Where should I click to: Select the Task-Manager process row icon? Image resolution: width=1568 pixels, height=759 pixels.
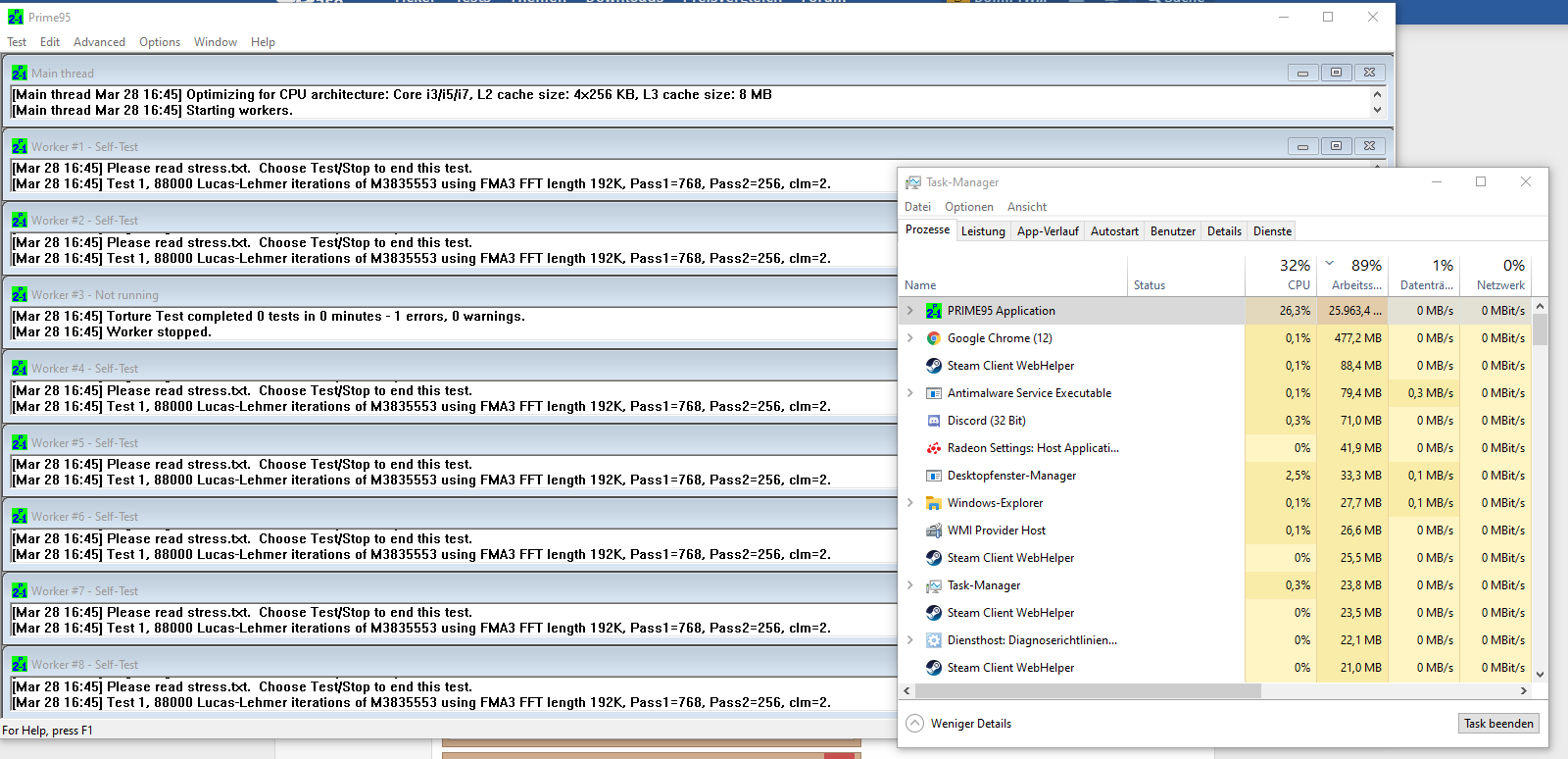934,585
